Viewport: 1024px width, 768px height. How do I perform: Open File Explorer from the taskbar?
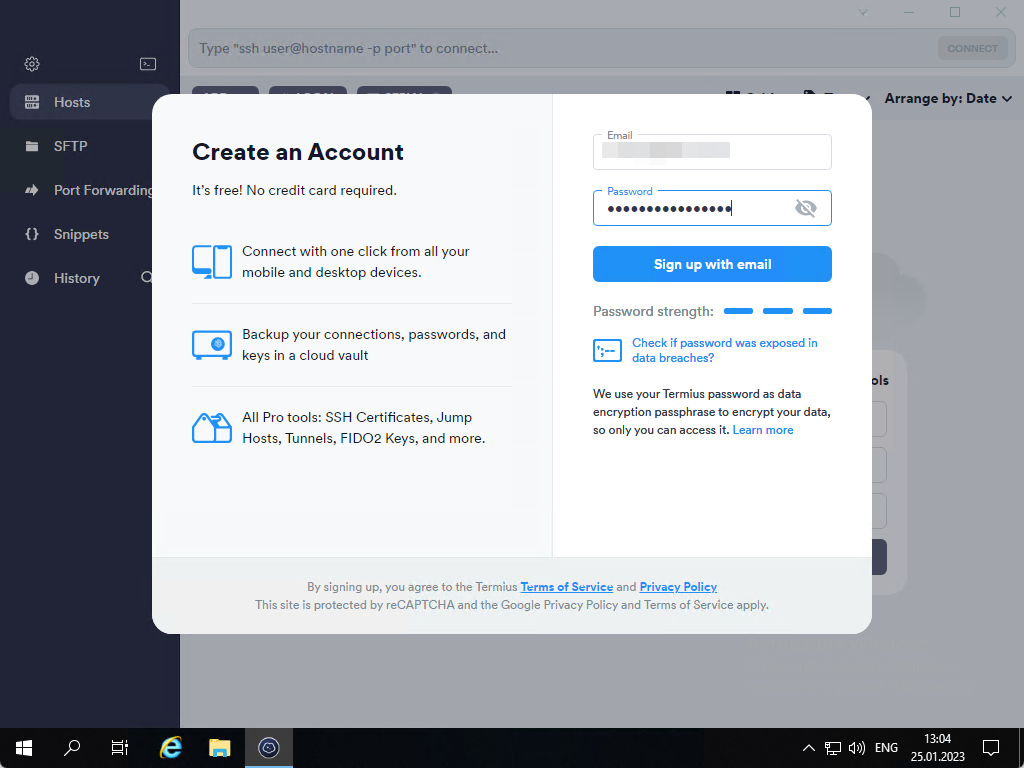tap(220, 747)
